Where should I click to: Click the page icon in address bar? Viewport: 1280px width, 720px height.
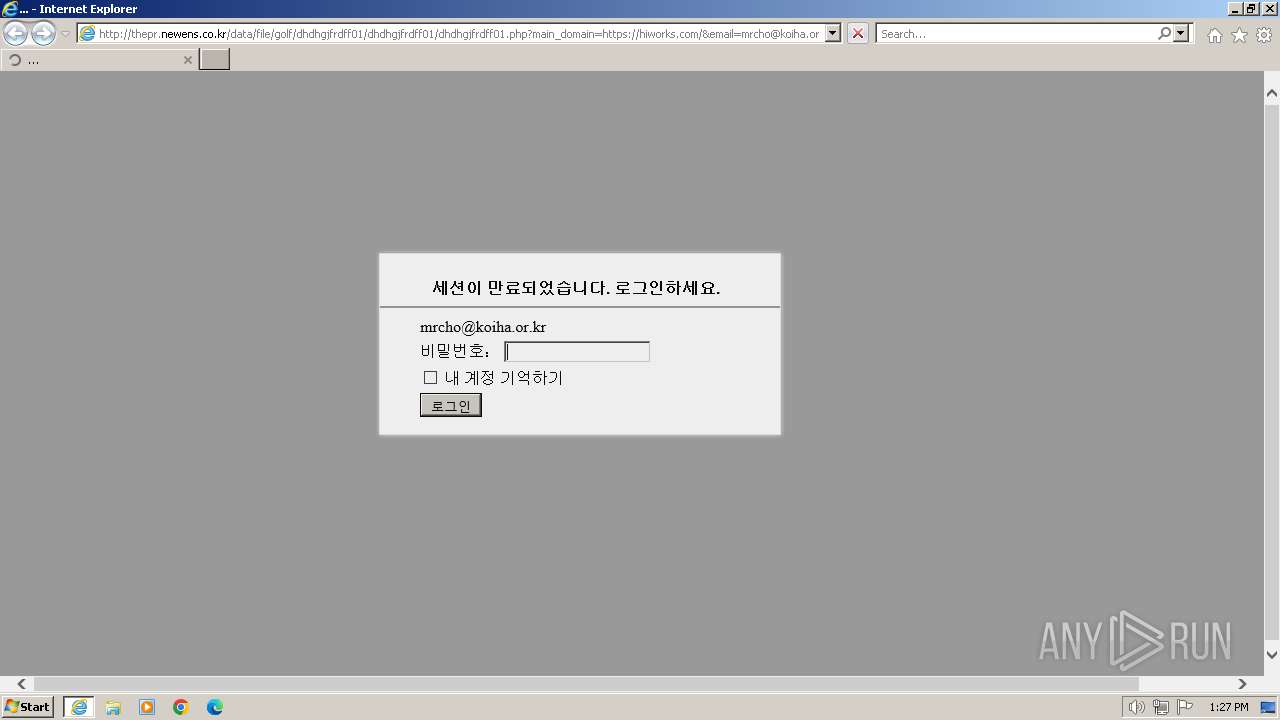87,34
